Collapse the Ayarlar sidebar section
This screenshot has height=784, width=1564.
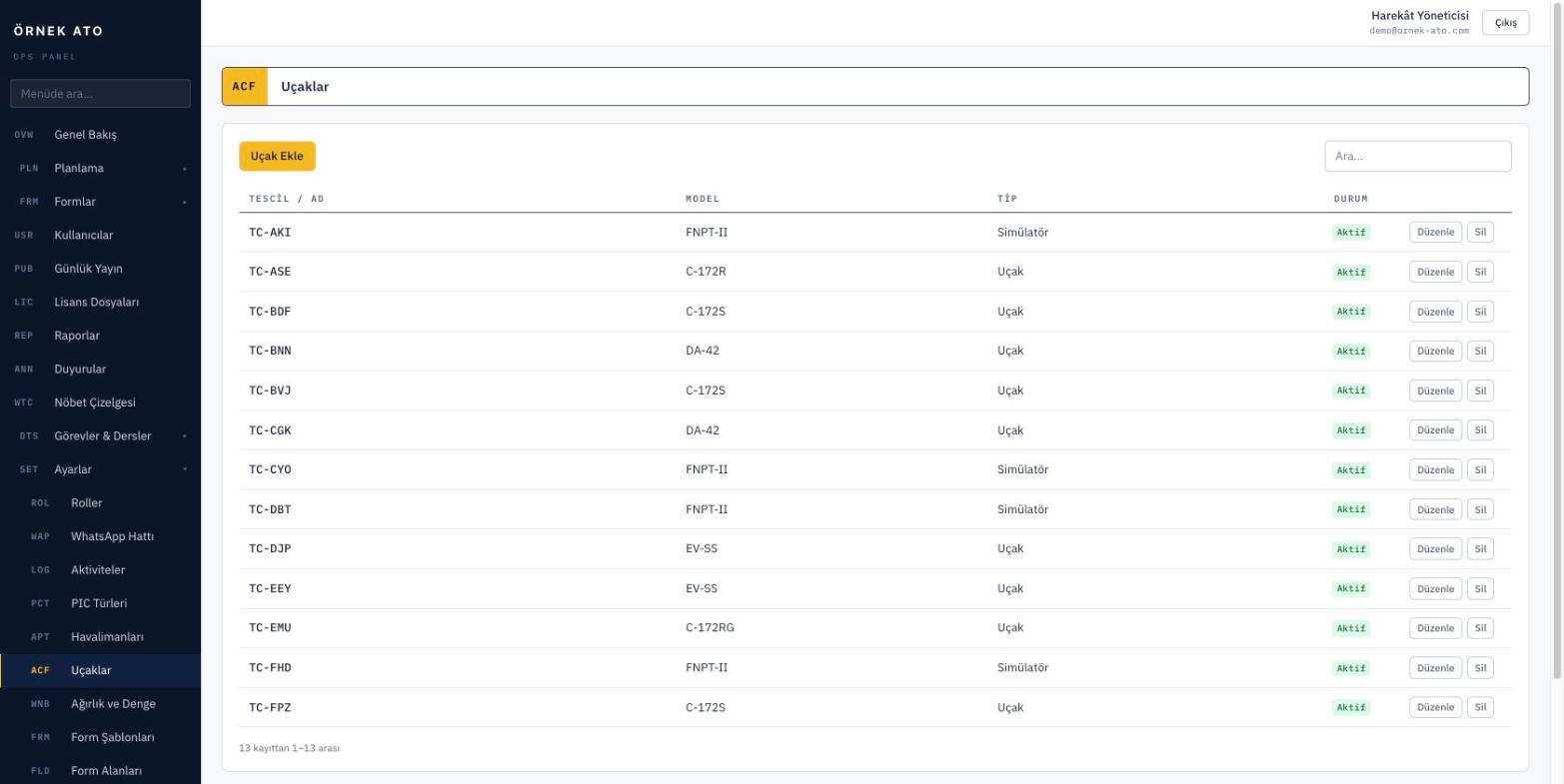coord(100,469)
